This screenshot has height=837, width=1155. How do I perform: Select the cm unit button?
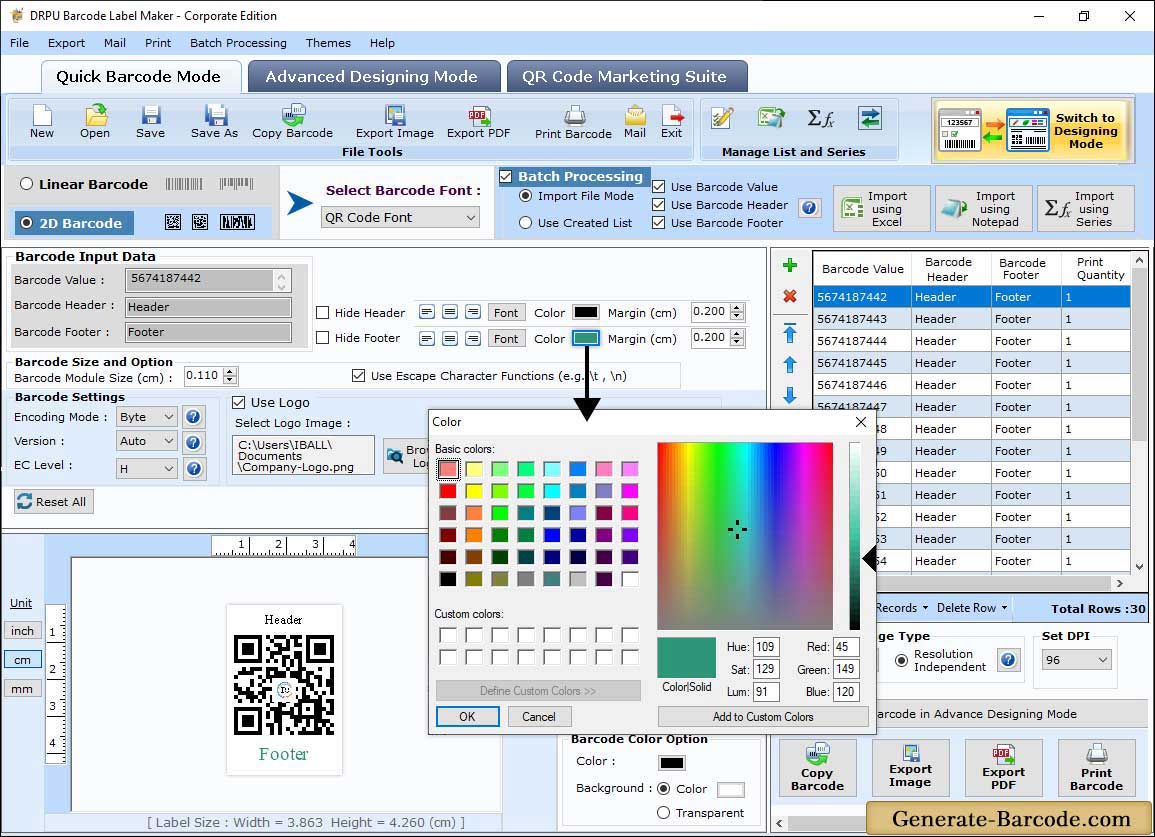pos(22,659)
